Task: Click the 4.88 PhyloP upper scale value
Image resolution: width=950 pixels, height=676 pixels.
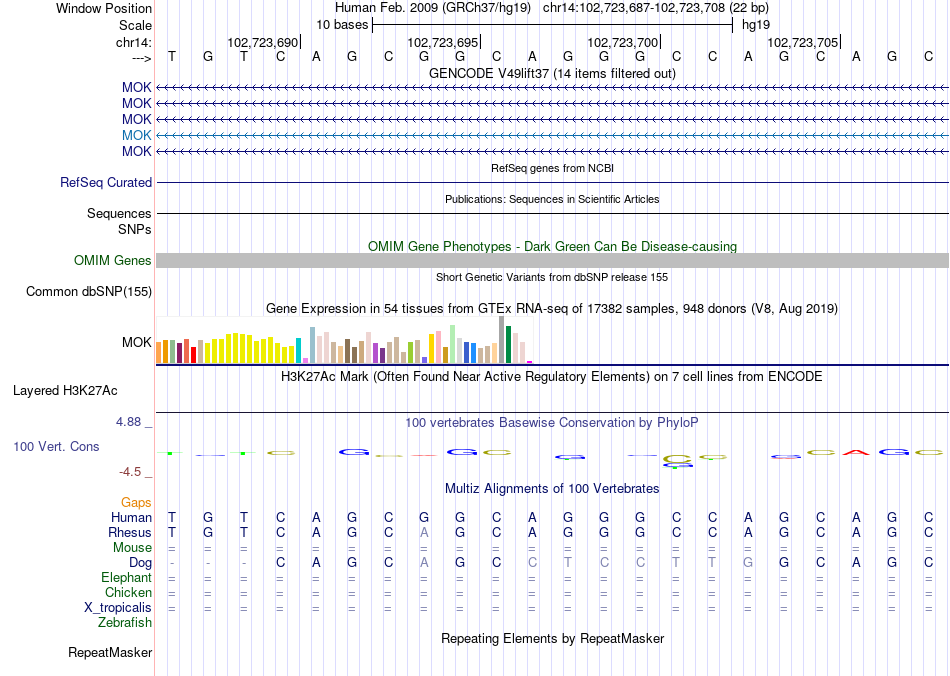Action: coord(128,422)
